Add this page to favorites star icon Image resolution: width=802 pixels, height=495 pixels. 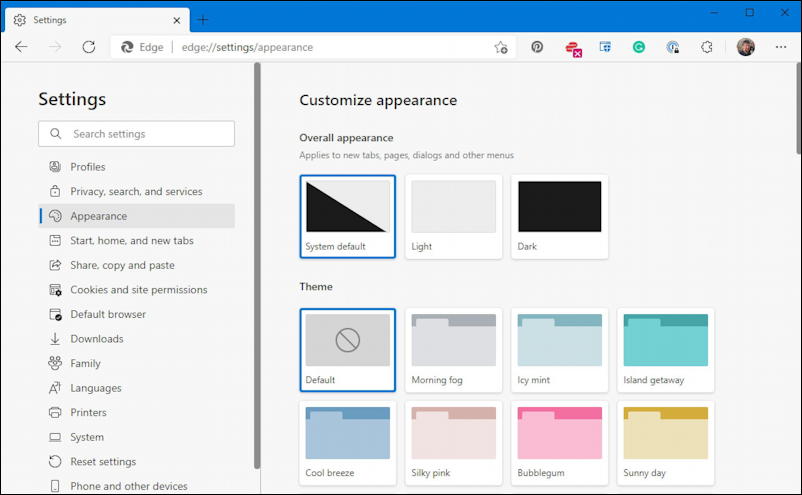coord(501,47)
